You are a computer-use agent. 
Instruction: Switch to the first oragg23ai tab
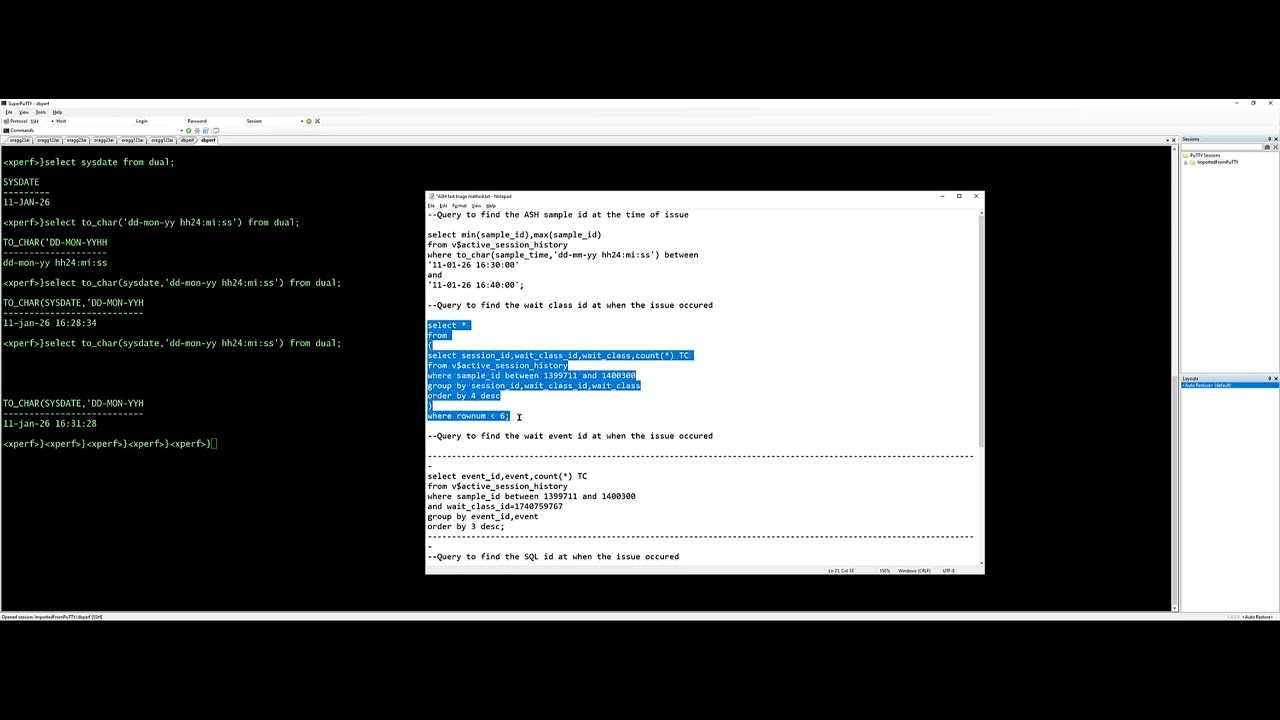[19, 140]
